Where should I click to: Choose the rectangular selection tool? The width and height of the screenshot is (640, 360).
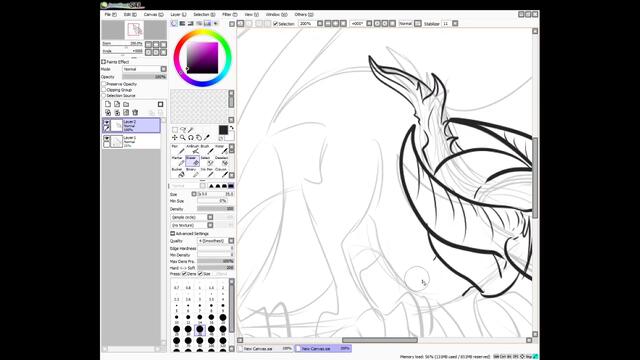(x=175, y=130)
